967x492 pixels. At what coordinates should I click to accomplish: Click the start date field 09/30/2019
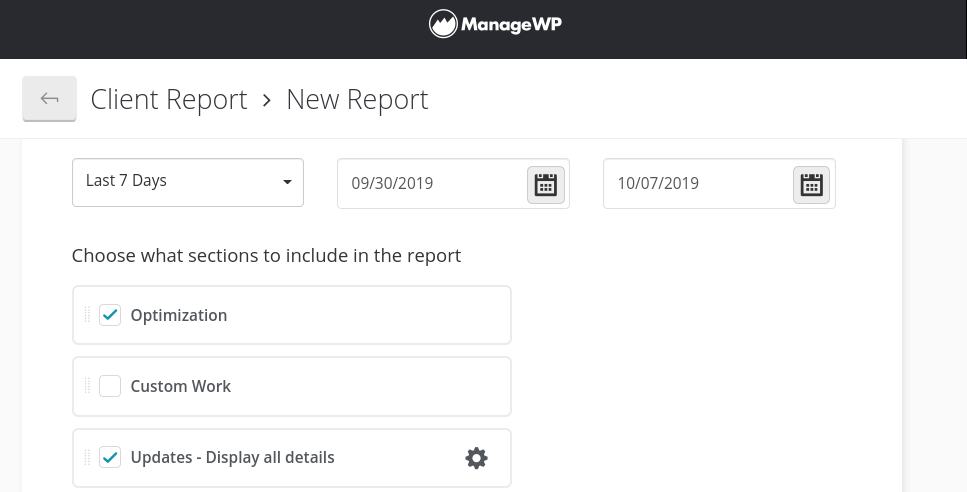pyautogui.click(x=430, y=184)
